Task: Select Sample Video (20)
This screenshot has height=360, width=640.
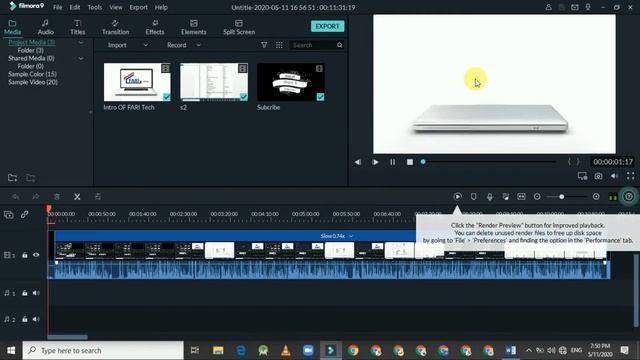Action: tap(33, 82)
